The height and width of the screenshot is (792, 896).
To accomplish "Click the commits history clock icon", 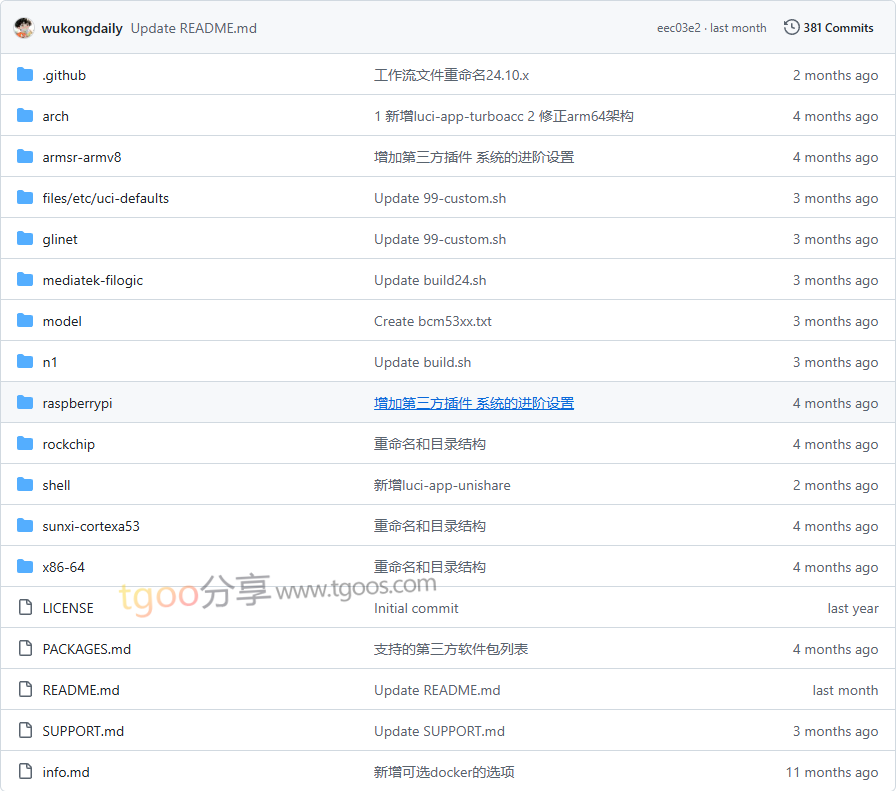I will 791,28.
